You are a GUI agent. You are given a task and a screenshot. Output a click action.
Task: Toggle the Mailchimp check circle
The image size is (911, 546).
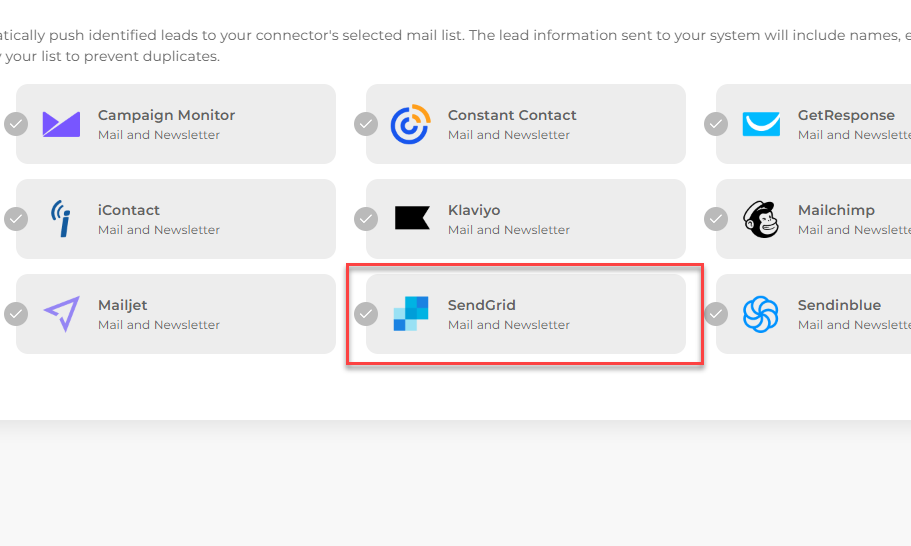click(716, 219)
